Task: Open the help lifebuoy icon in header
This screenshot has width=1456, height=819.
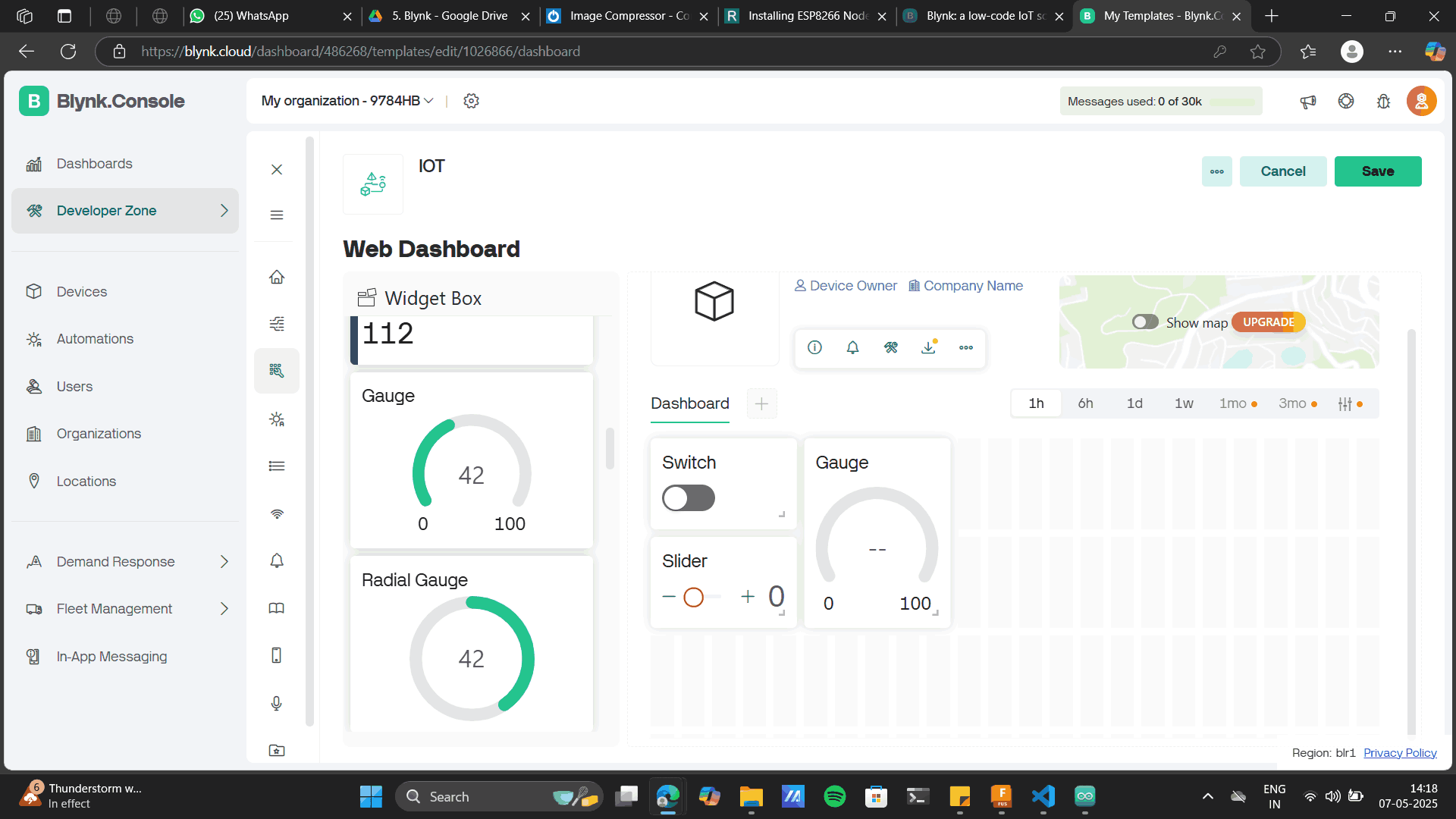Action: tap(1346, 101)
